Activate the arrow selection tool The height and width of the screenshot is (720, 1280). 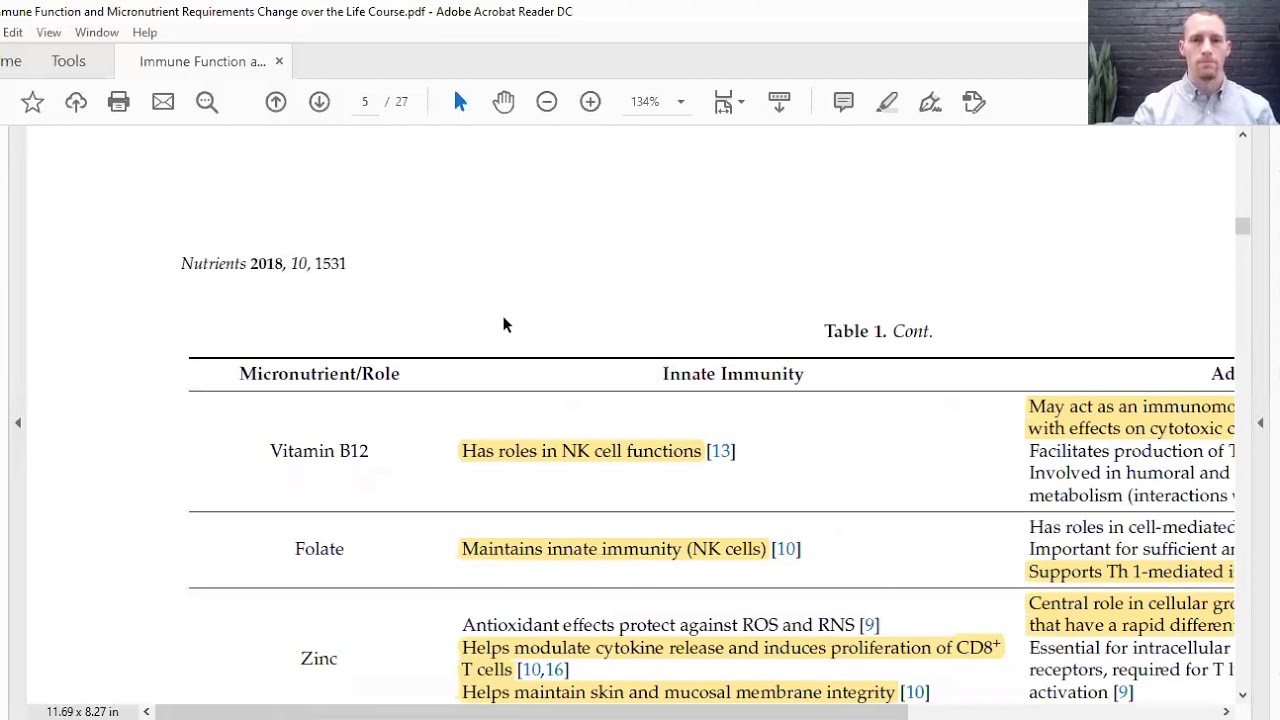pyautogui.click(x=460, y=102)
